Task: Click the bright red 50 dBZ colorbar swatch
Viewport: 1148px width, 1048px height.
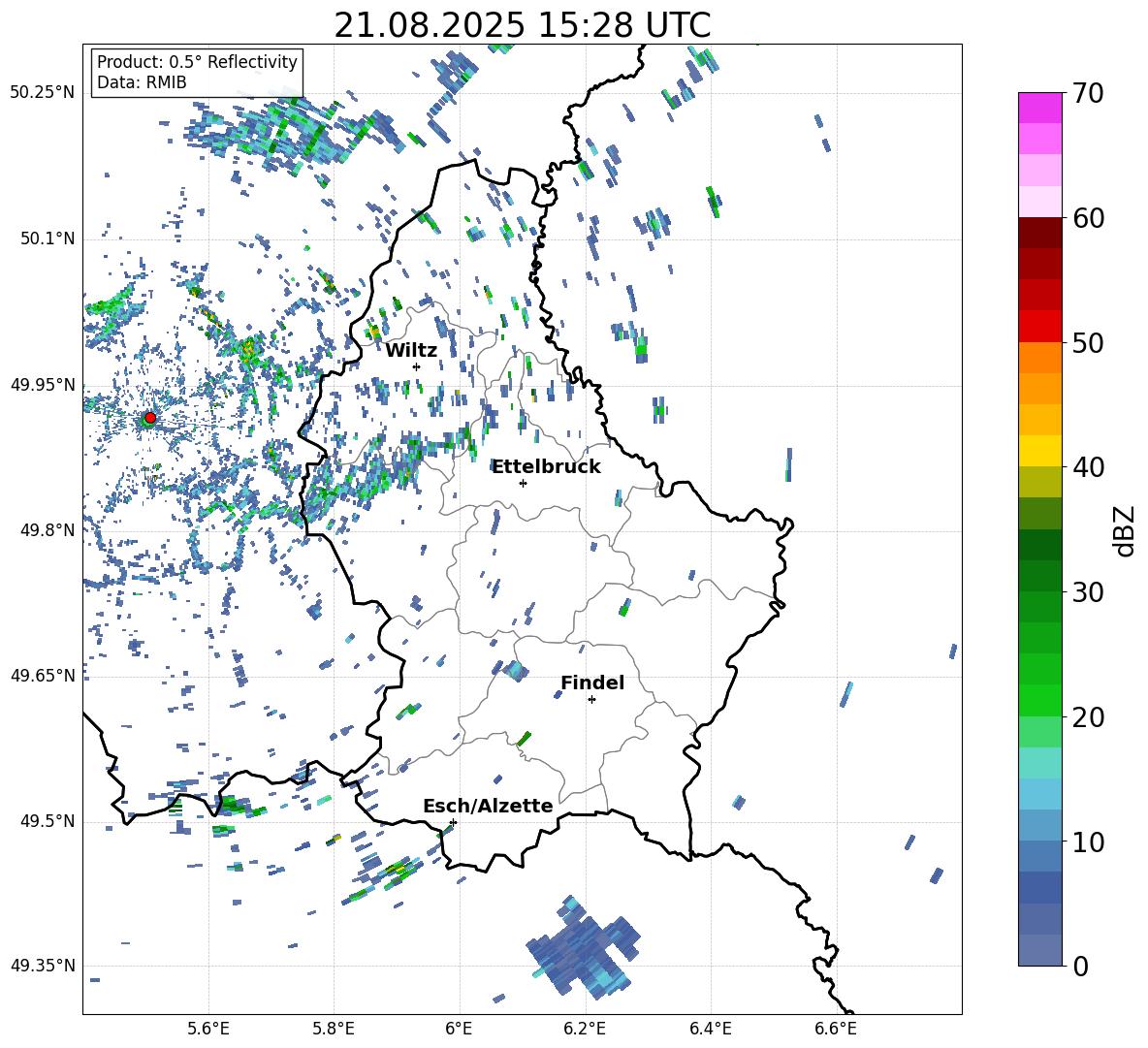Action: coord(1039,327)
